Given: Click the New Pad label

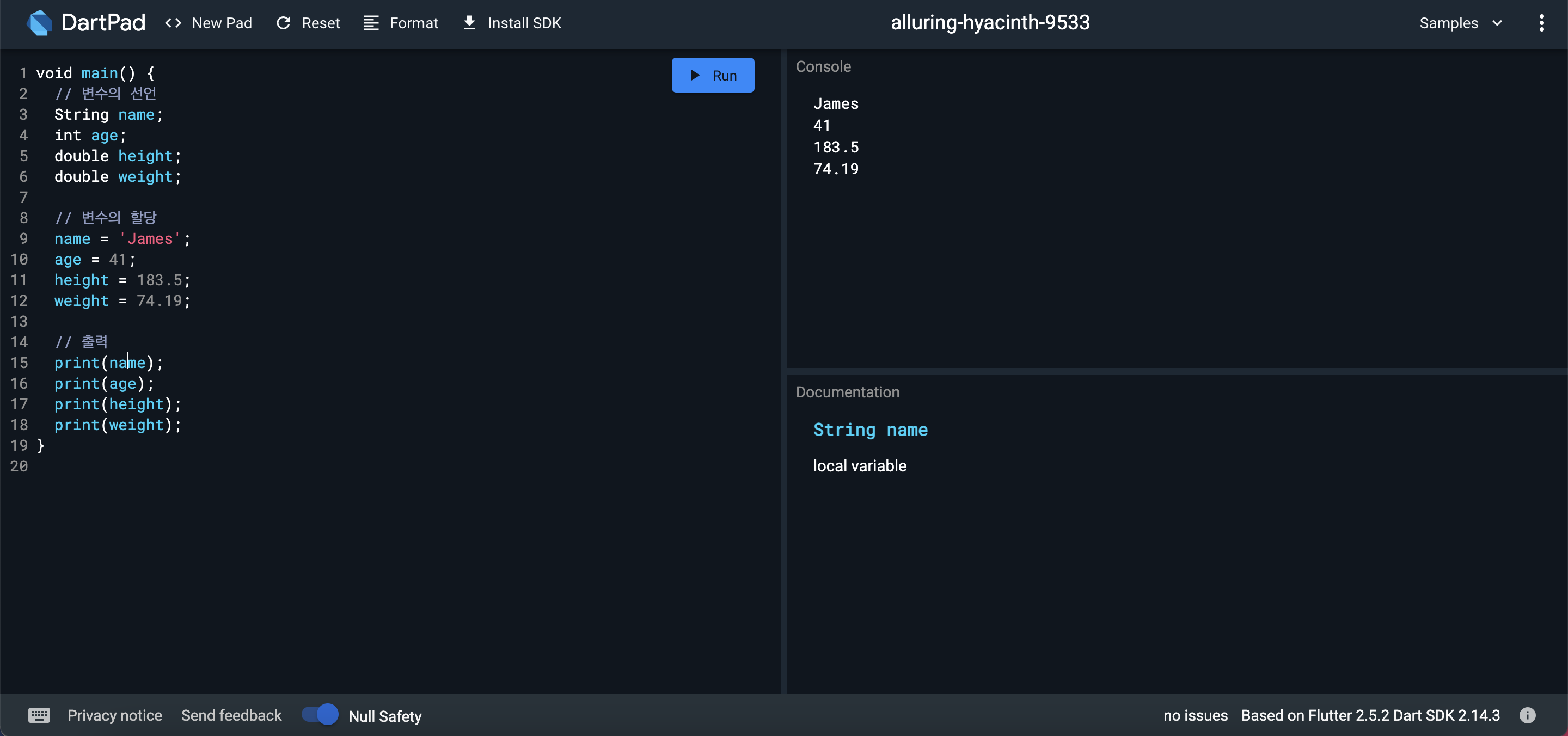Looking at the screenshot, I should (x=222, y=23).
